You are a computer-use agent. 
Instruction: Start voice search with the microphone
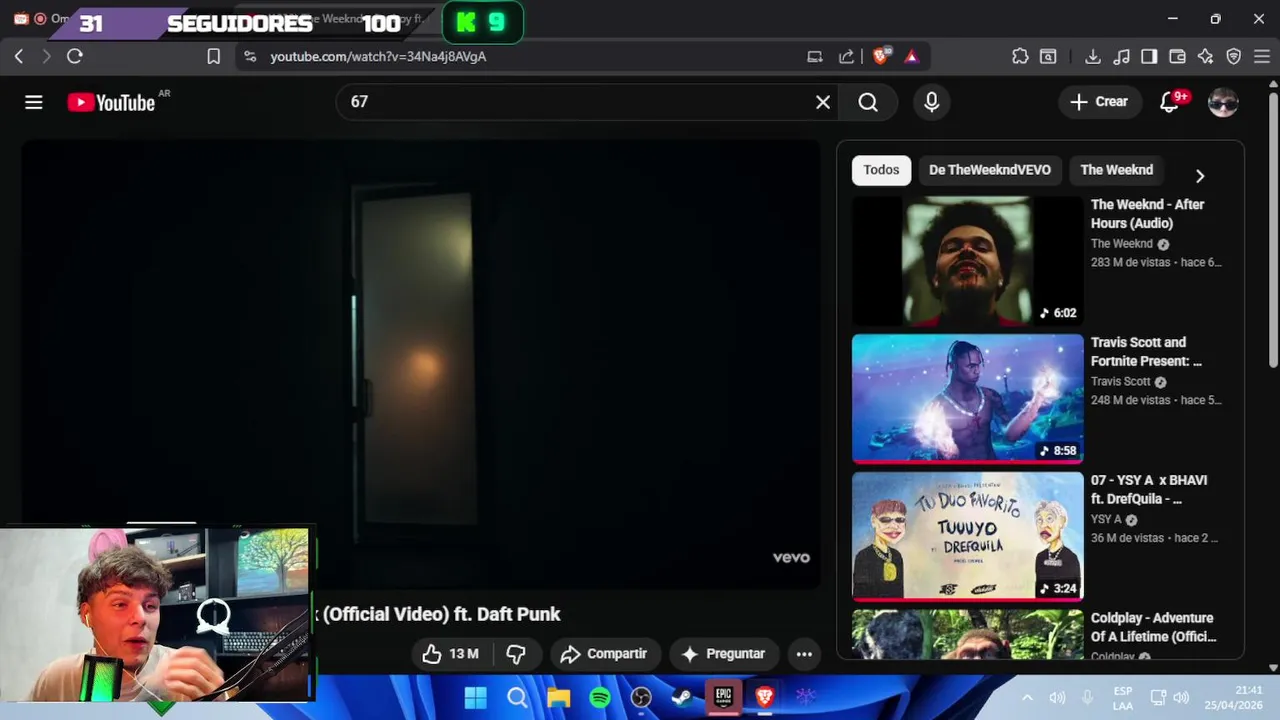click(932, 102)
